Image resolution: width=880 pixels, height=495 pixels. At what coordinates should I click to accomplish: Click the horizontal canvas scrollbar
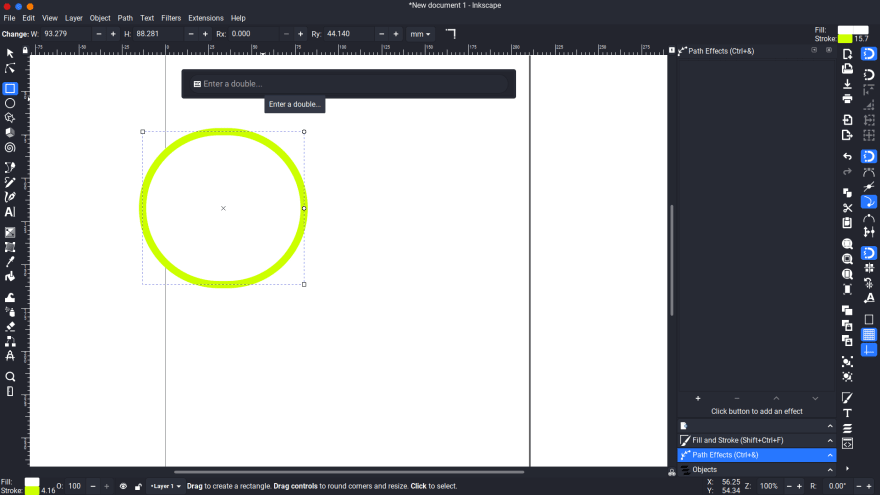tap(349, 472)
